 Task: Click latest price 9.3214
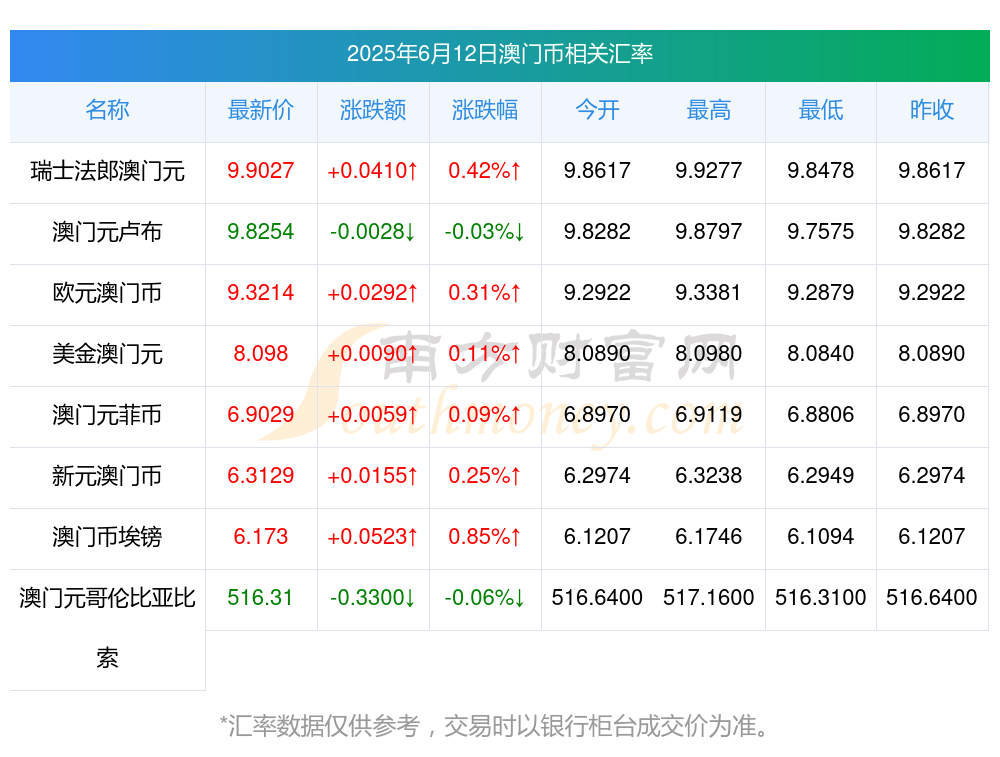pos(261,293)
